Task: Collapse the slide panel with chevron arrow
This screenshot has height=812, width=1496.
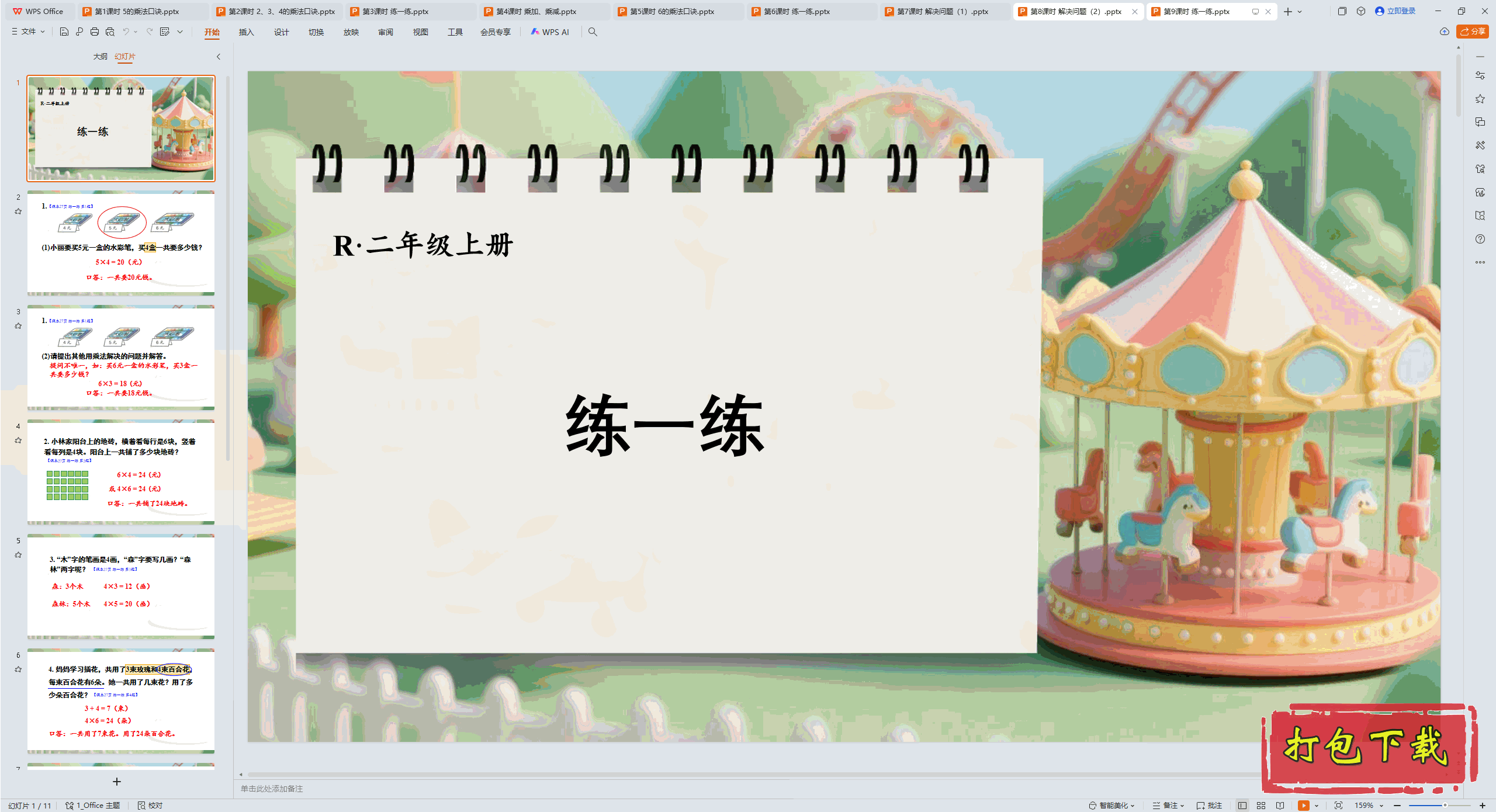Action: pos(219,57)
